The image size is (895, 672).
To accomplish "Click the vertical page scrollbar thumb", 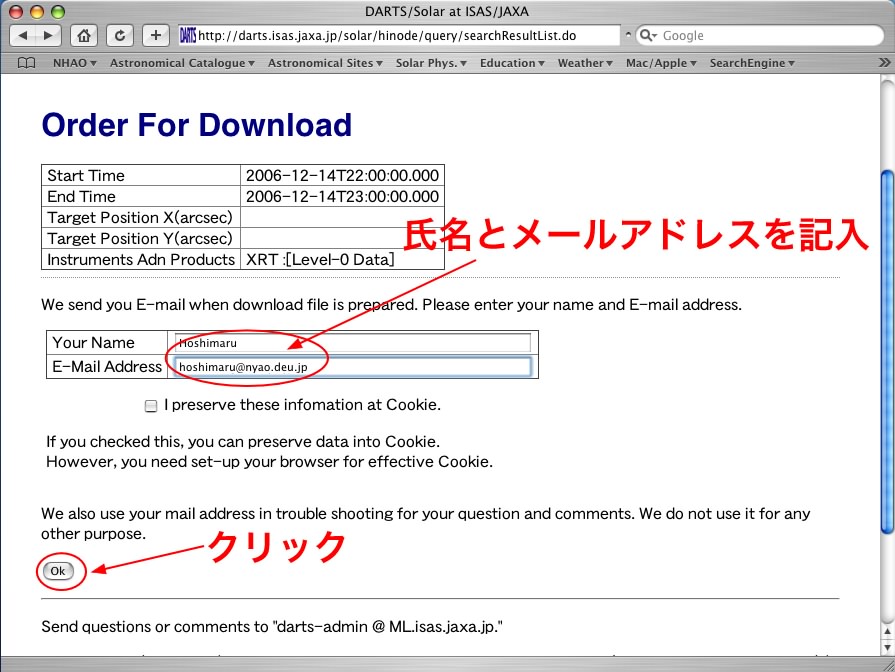I will pos(886,350).
